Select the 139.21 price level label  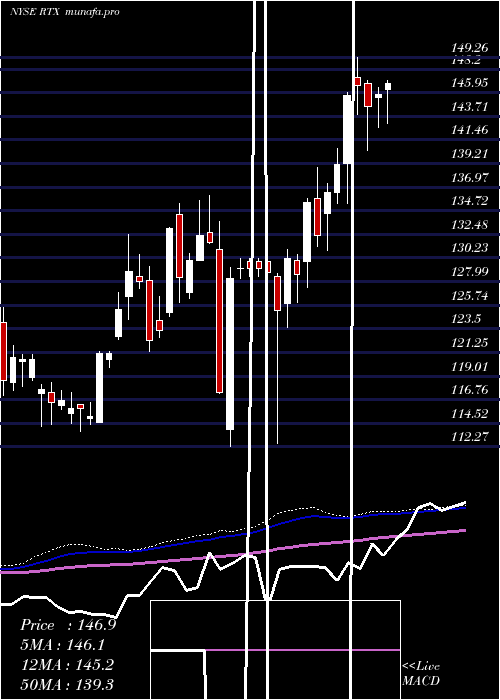[469, 154]
